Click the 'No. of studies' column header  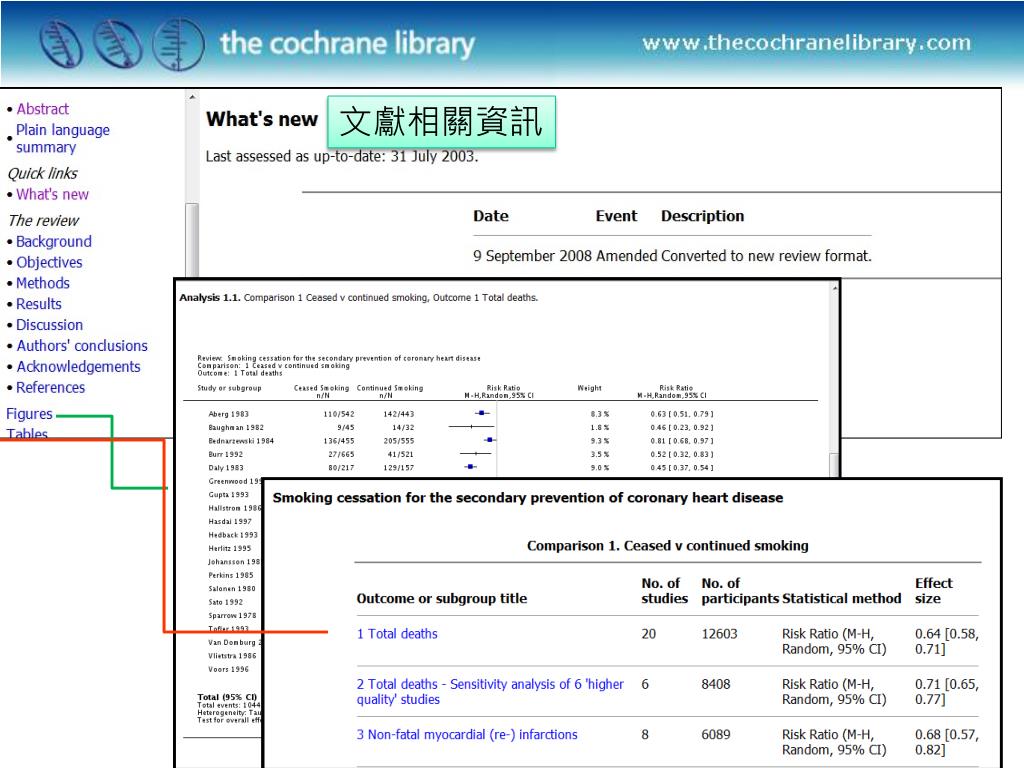664,591
